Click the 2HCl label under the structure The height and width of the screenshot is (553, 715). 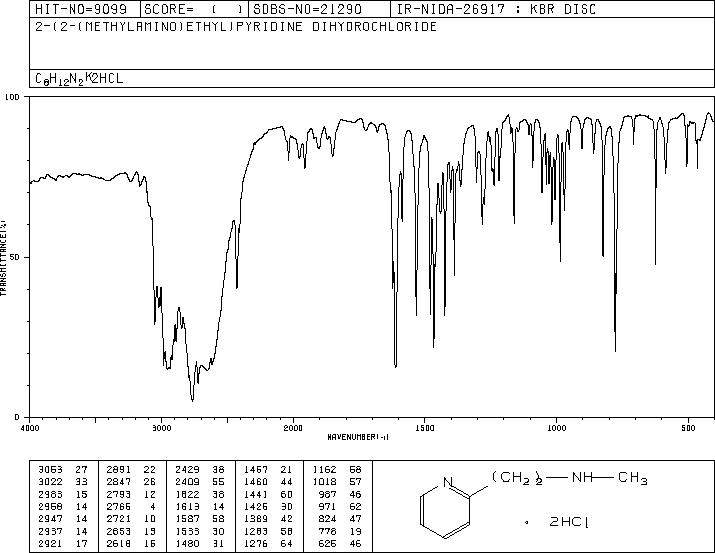click(569, 522)
